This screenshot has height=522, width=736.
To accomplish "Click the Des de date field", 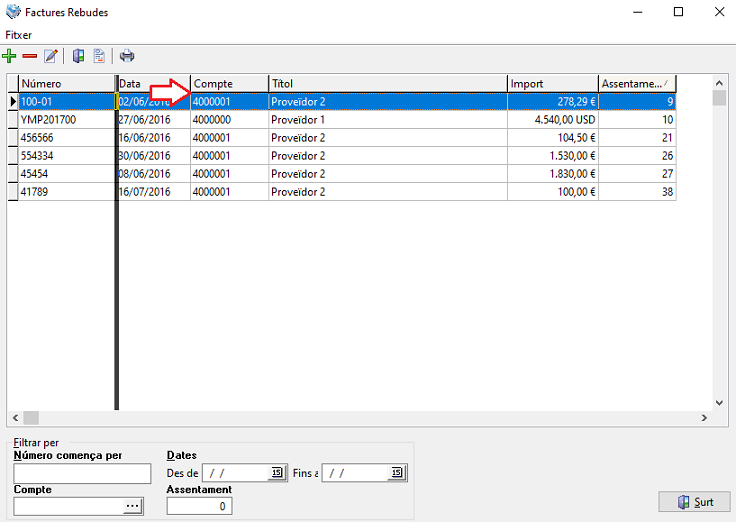I will point(236,473).
